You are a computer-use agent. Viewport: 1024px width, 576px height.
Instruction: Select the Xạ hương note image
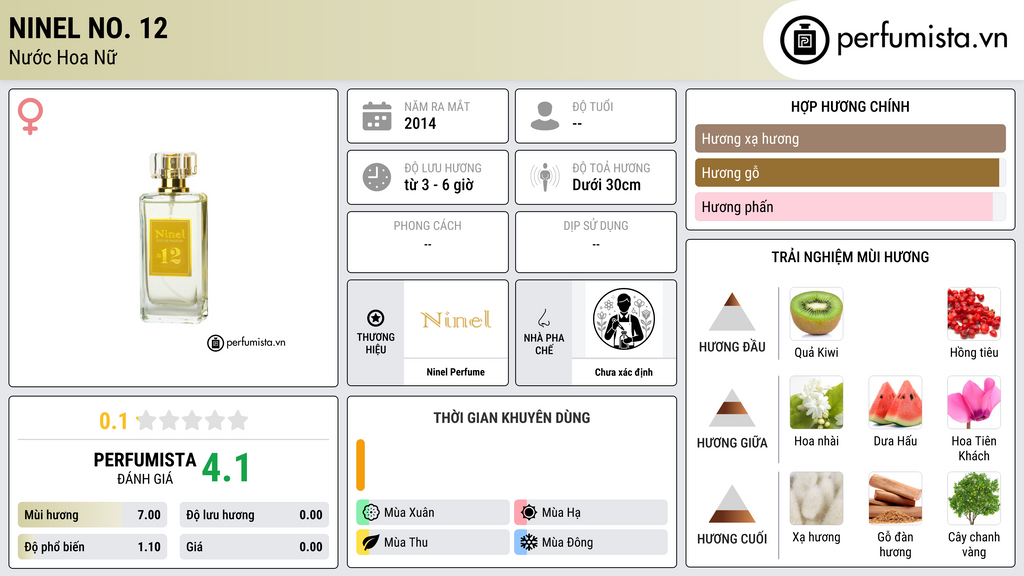click(x=816, y=498)
